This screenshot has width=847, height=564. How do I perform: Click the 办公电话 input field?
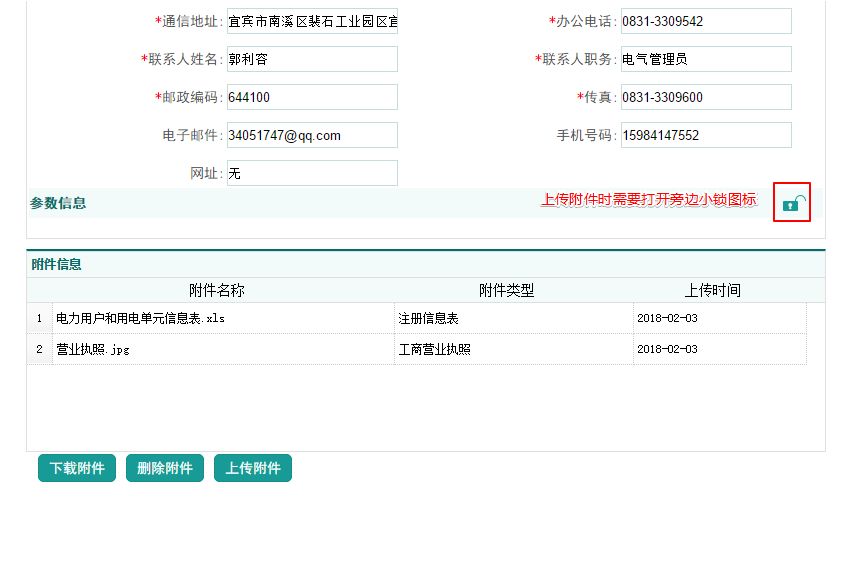705,21
